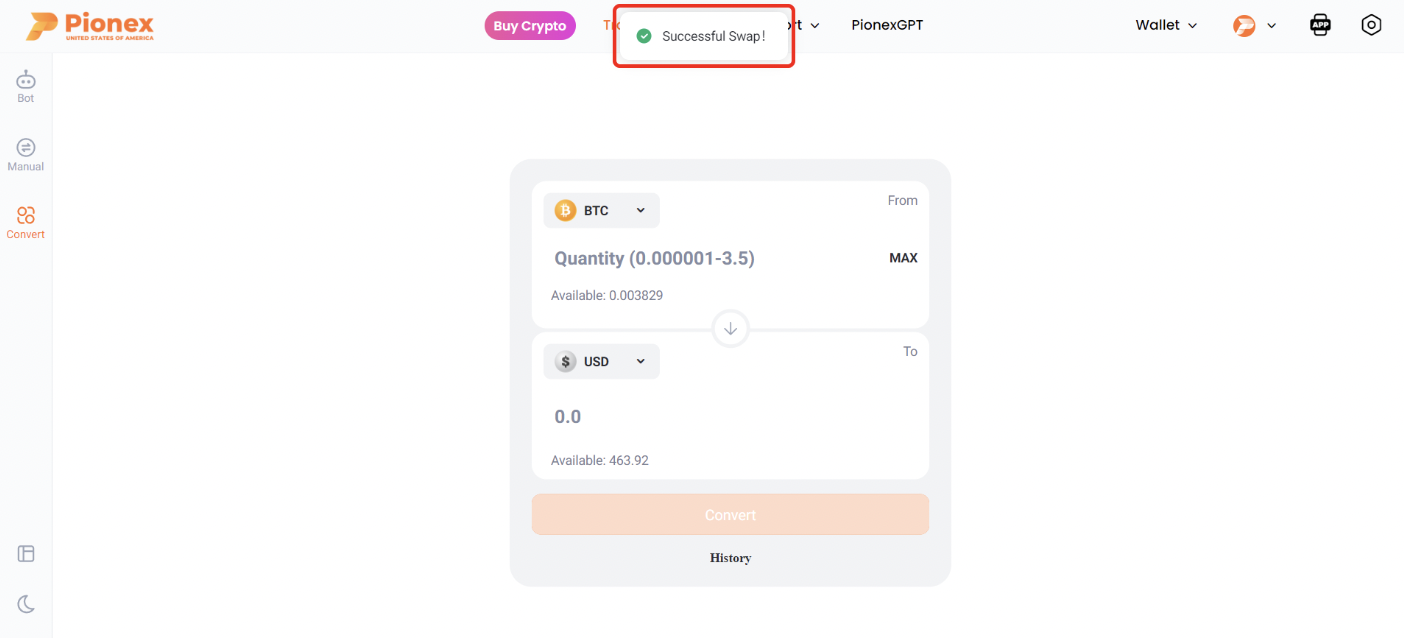Toggle dark mode with the moon icon
This screenshot has height=638, width=1404.
(x=25, y=603)
